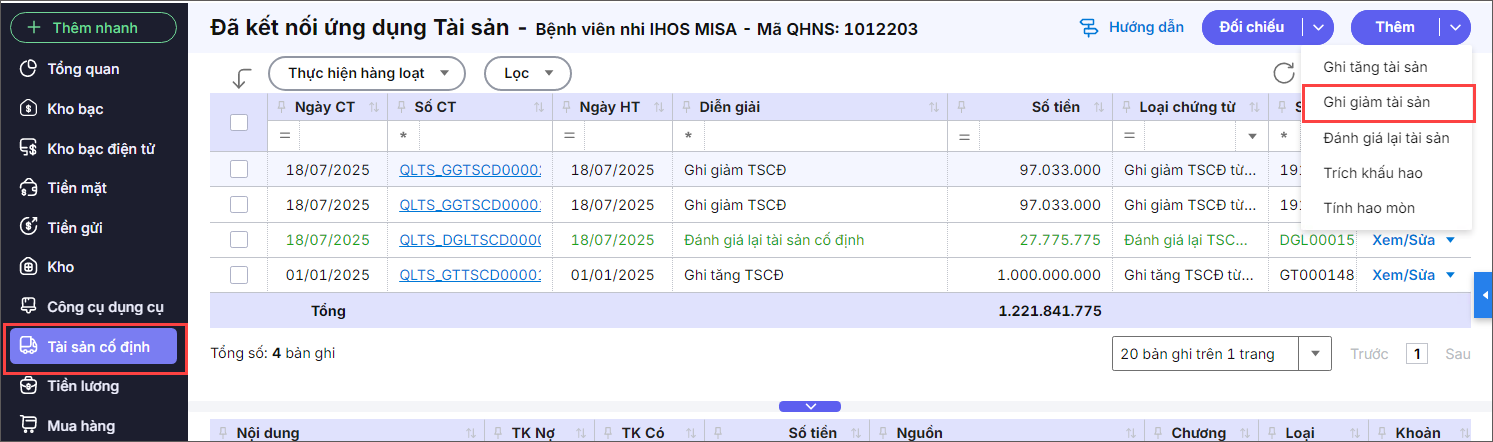Open the Kho warehouse sidebar icon
Viewport: 1493px width, 442px height.
pos(29,267)
